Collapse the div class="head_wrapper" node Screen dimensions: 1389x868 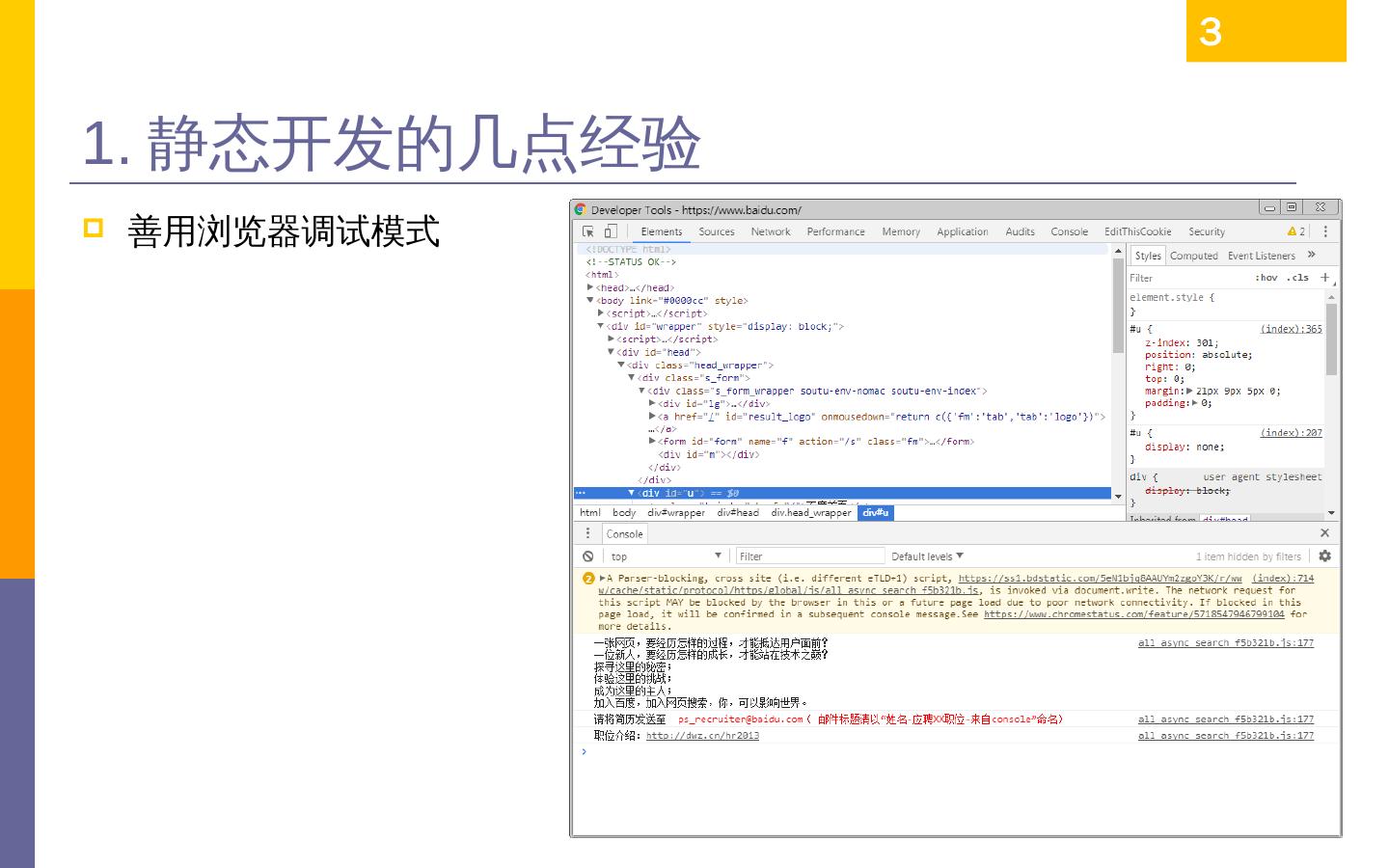point(621,365)
